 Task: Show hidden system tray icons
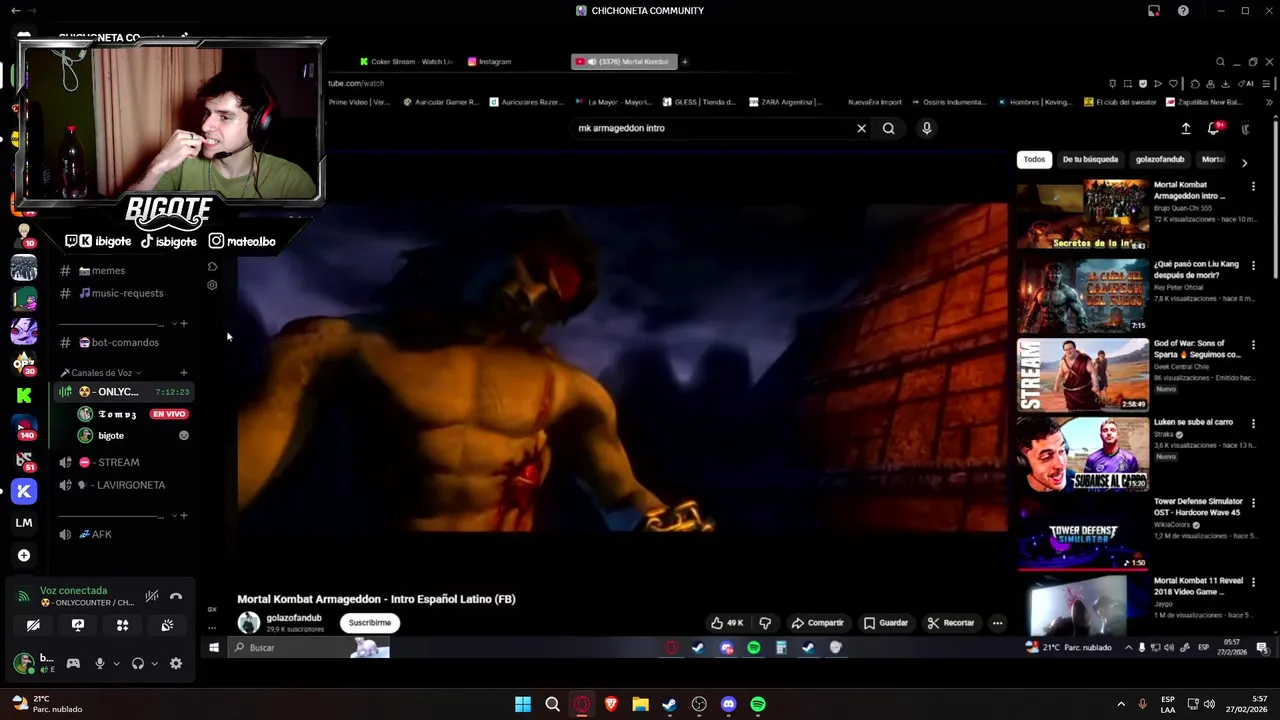click(x=1121, y=704)
